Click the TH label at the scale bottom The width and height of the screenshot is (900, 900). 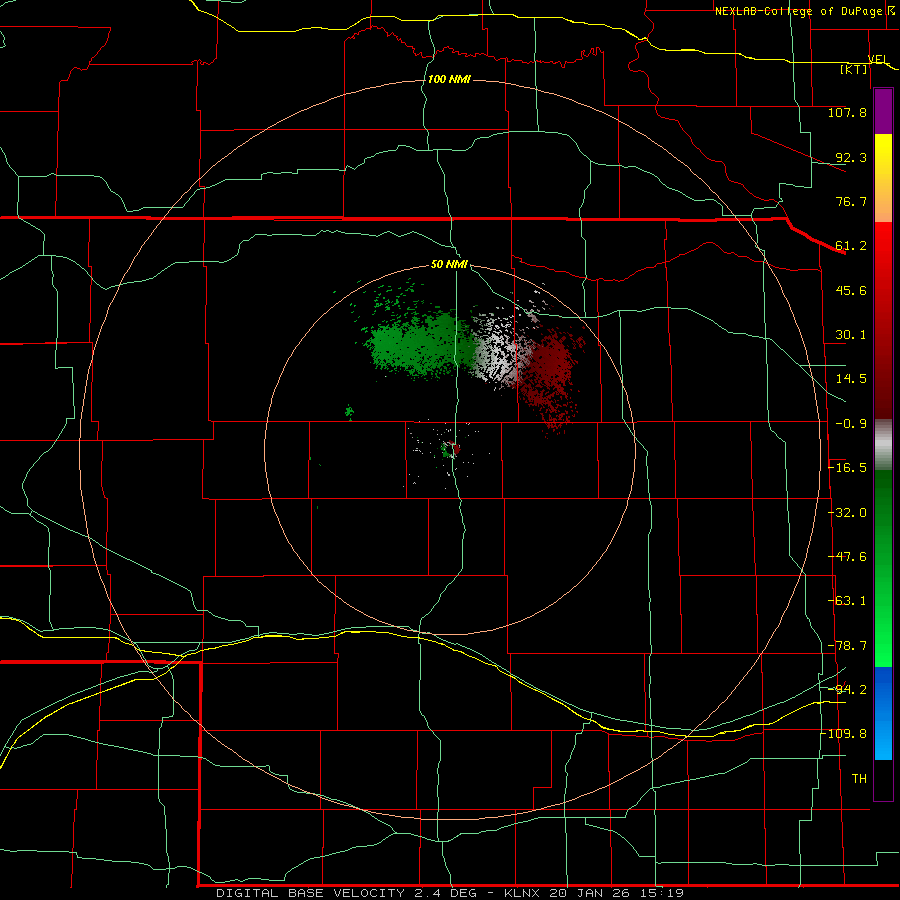859,779
